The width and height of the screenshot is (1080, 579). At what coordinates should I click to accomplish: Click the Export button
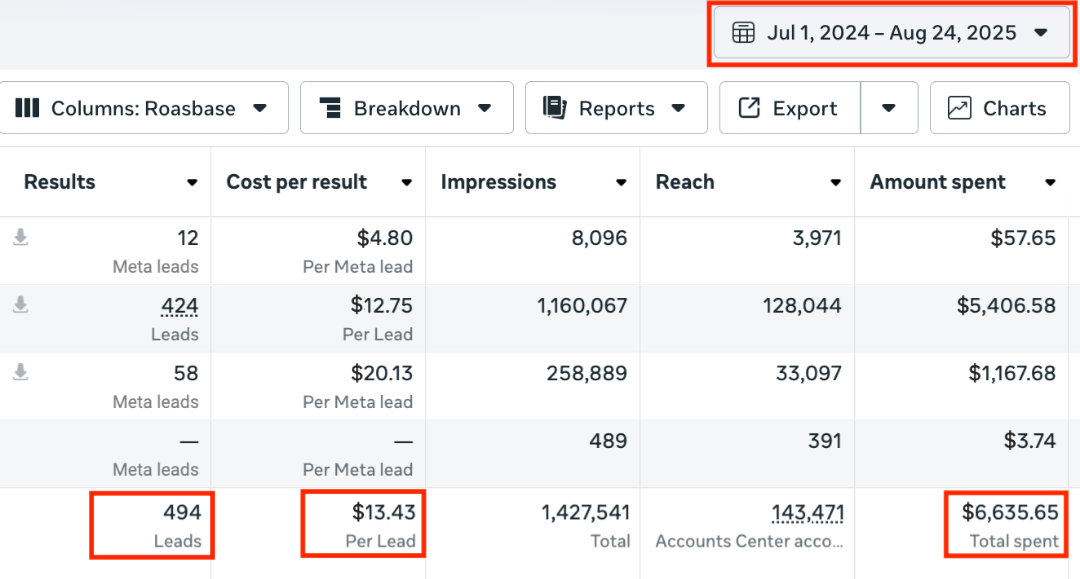point(790,108)
